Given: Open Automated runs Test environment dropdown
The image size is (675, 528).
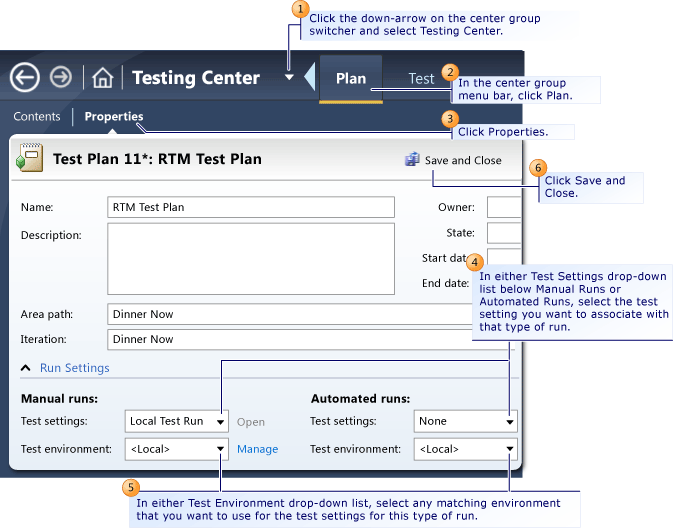Looking at the screenshot, I should point(465,449).
